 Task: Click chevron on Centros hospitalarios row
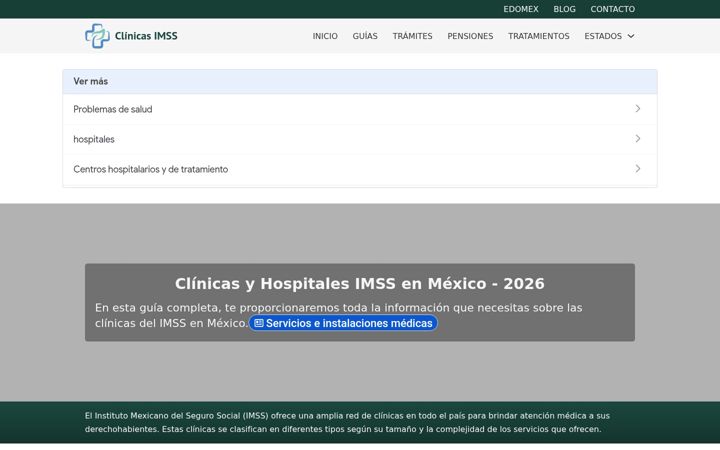(x=638, y=169)
